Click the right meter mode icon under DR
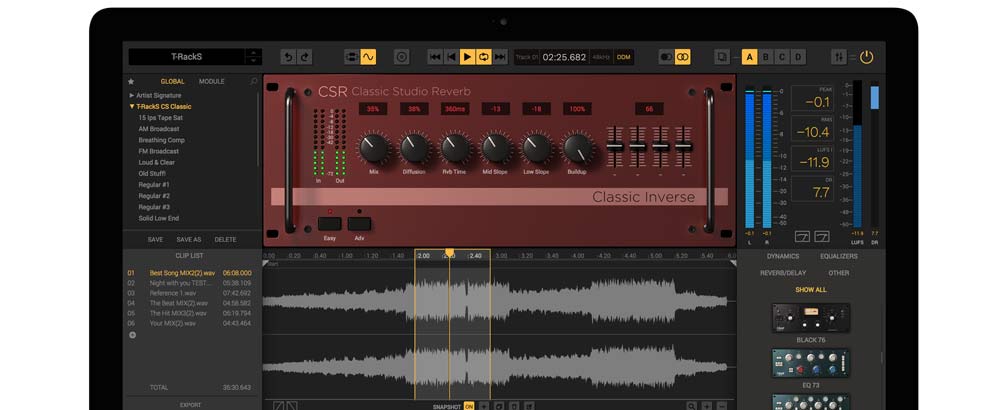This screenshot has height=410, width=1000. coord(822,237)
